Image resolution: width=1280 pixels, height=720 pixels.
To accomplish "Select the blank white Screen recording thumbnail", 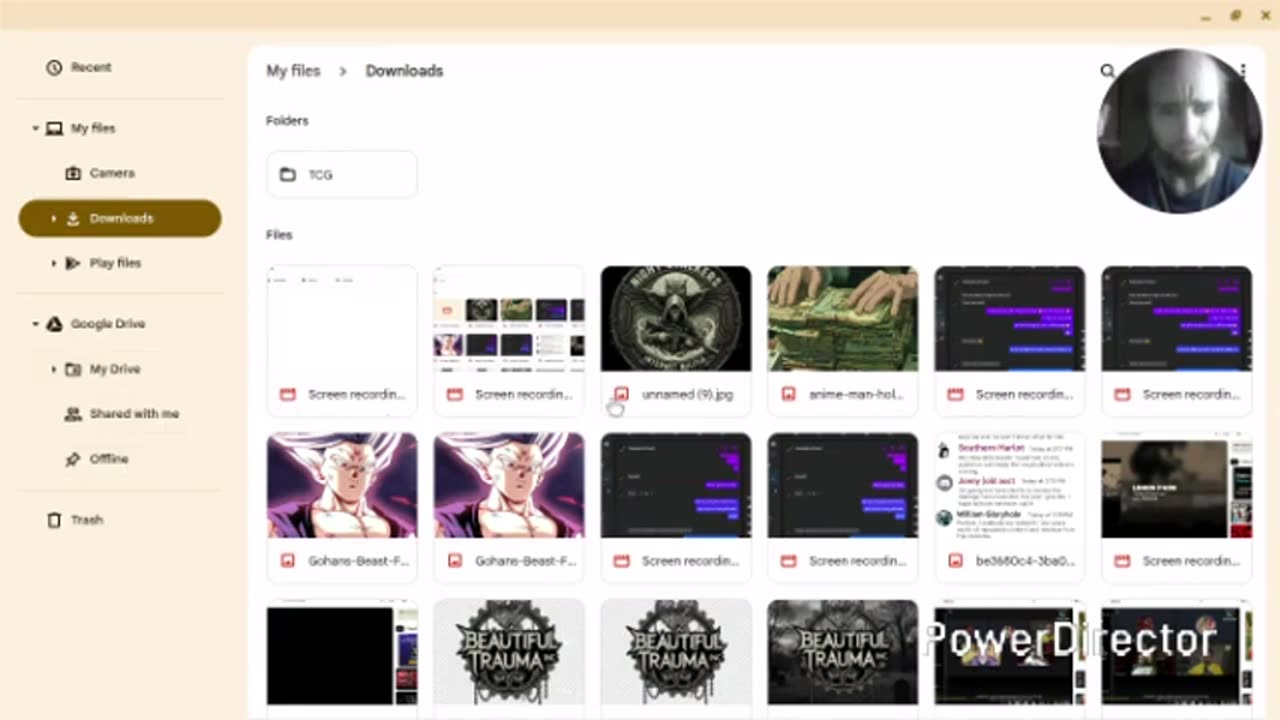I will (342, 319).
